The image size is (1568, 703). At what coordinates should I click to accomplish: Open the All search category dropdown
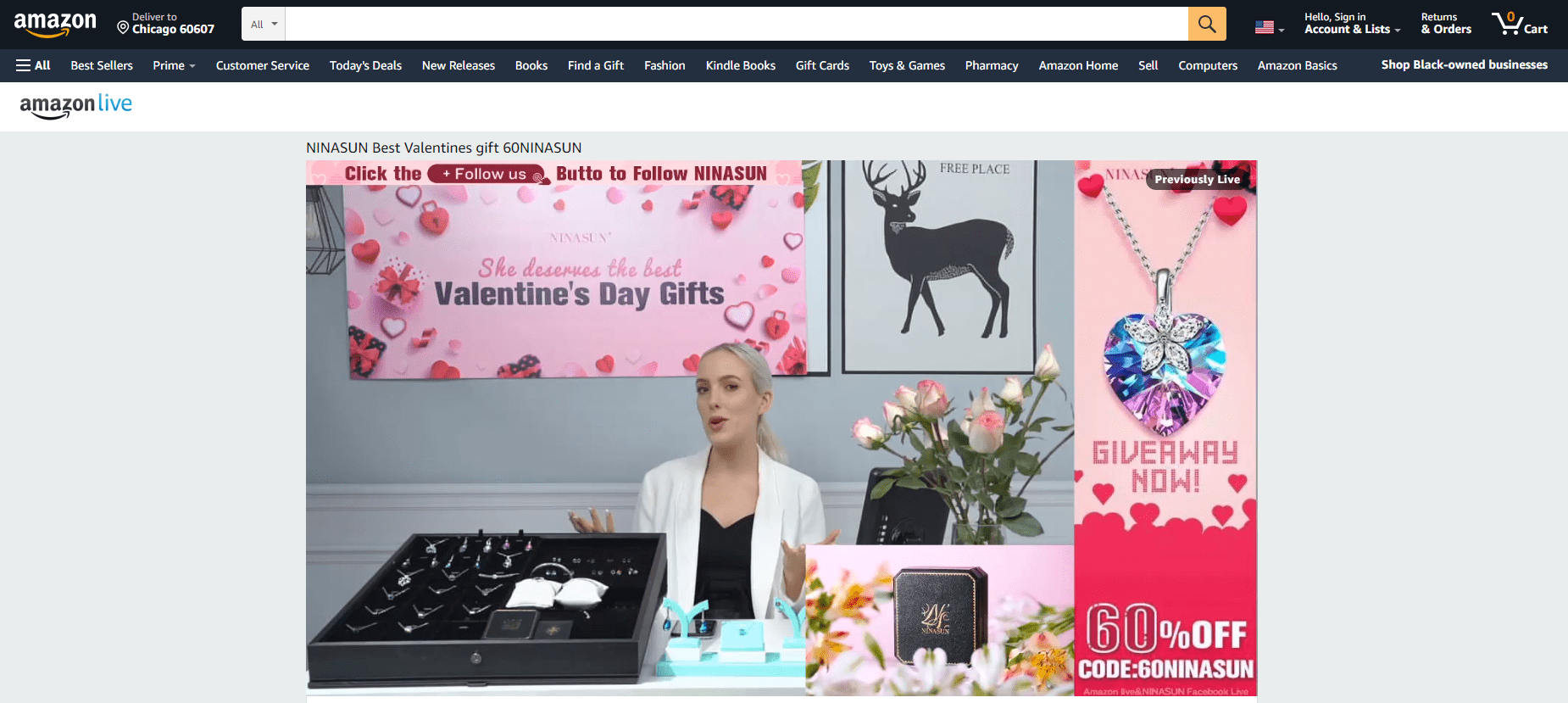264,24
